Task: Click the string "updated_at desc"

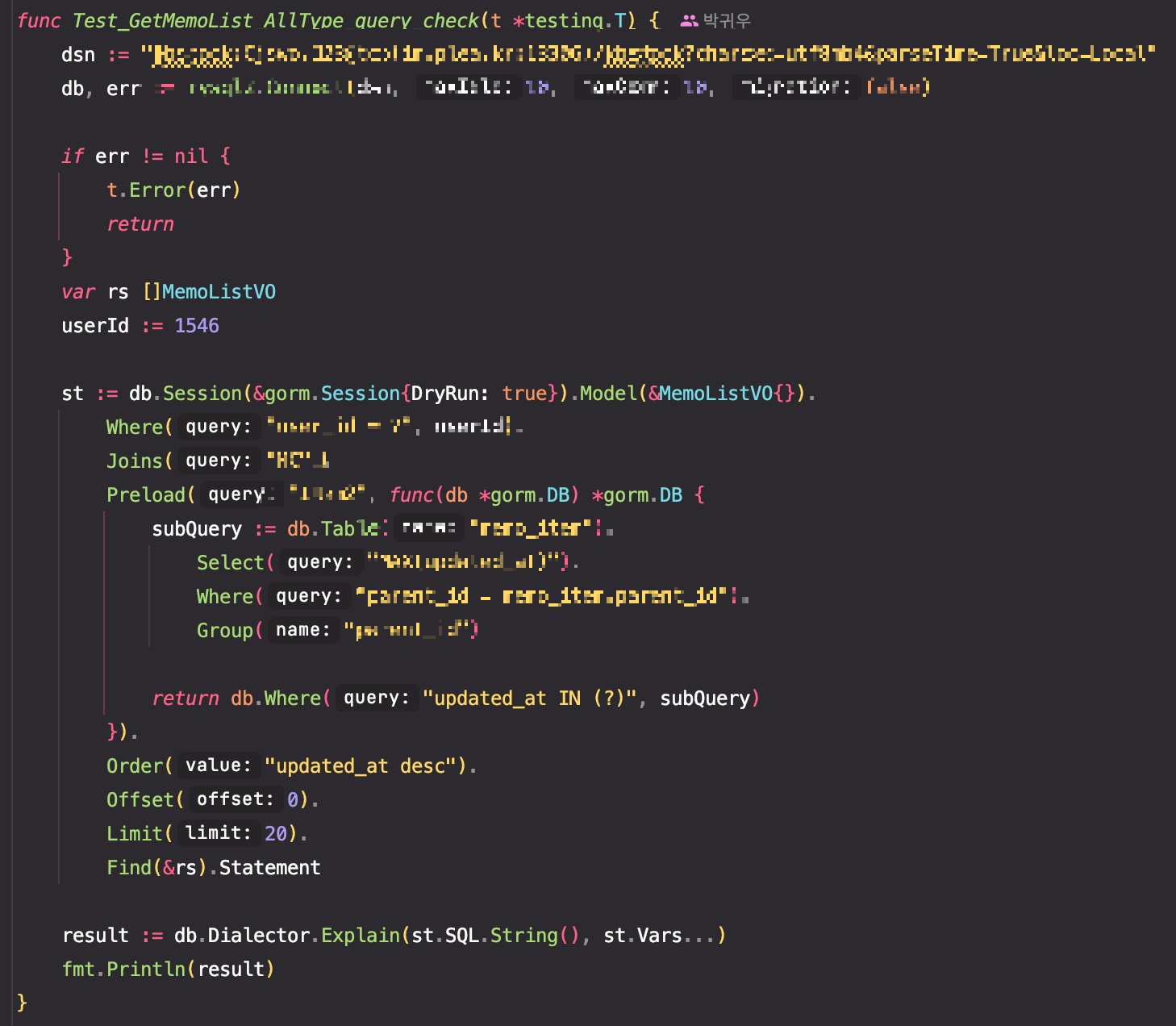Action: tap(361, 766)
